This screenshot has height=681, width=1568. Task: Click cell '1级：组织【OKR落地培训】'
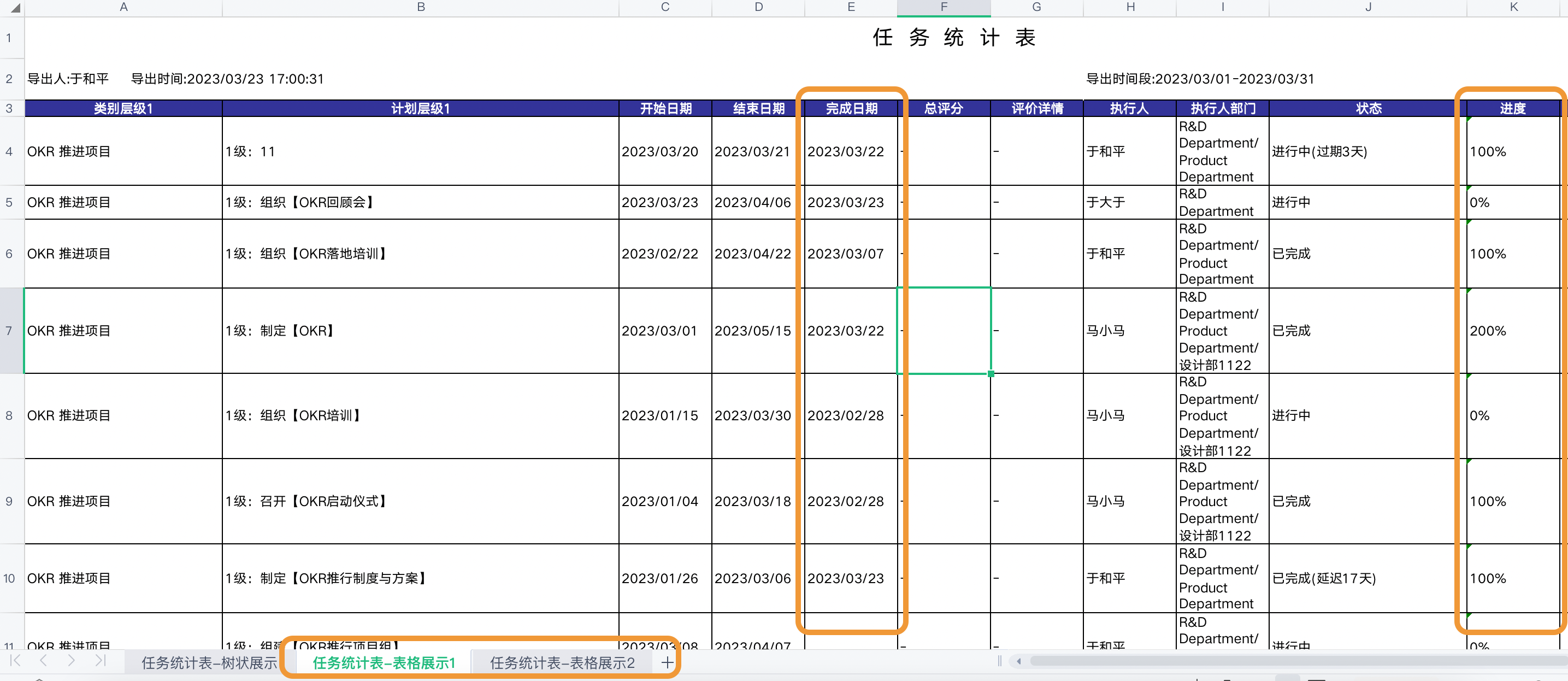coord(421,254)
